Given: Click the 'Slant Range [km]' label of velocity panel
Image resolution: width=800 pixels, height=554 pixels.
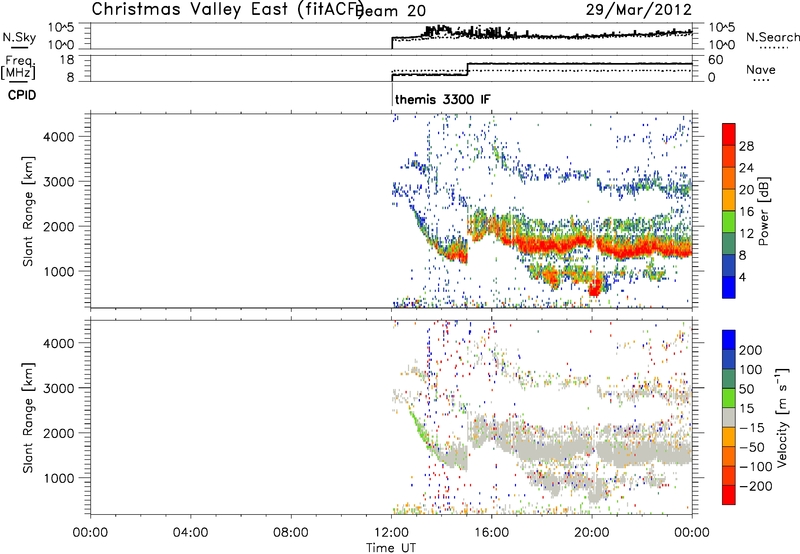Looking at the screenshot, I should [x=28, y=417].
